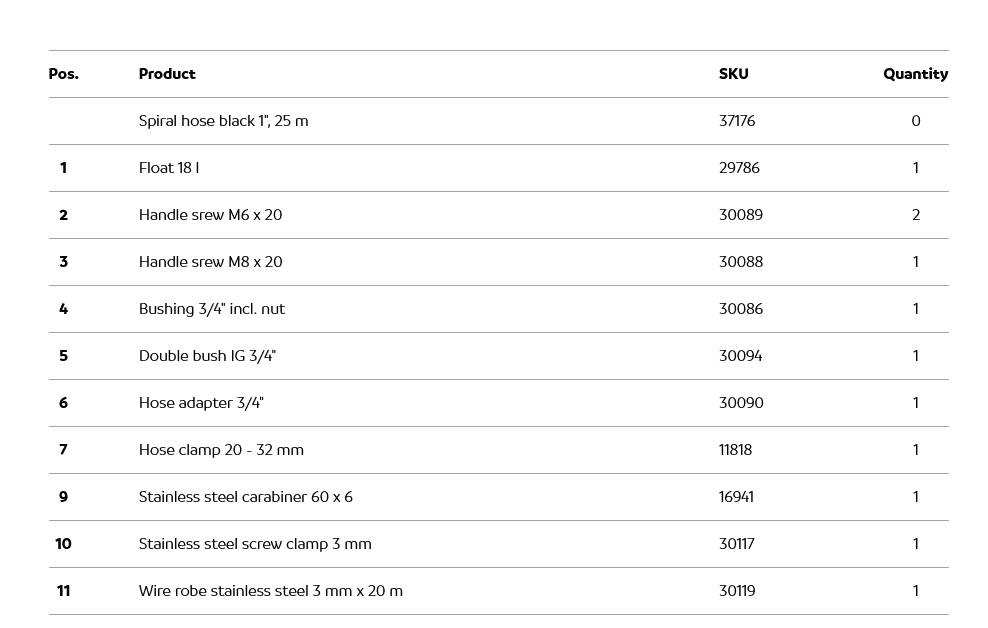Click the Pos. column header
988x628 pixels.
click(x=63, y=74)
